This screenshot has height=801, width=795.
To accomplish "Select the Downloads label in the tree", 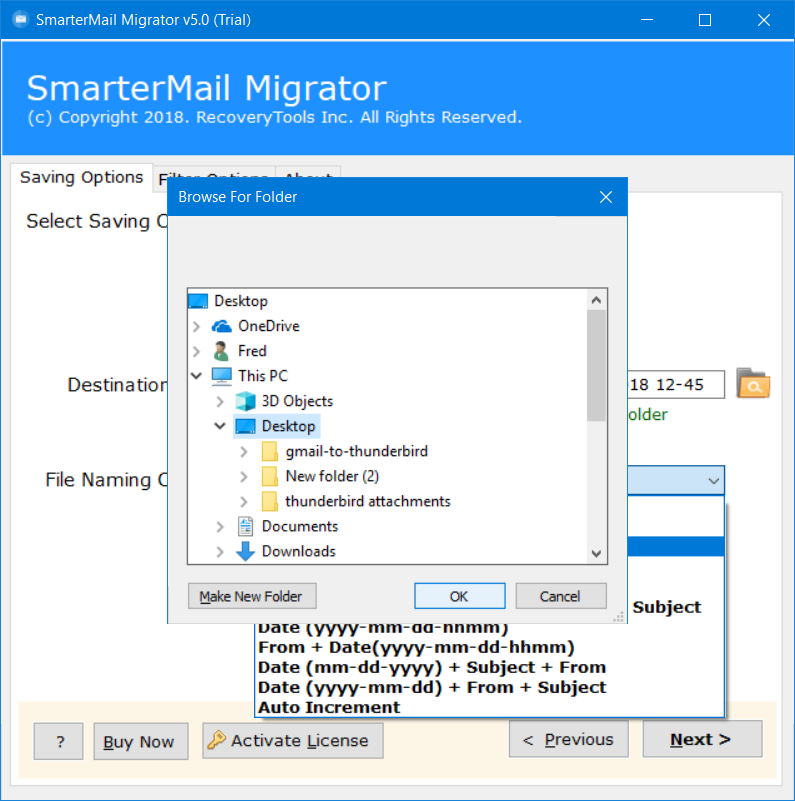I will (299, 551).
